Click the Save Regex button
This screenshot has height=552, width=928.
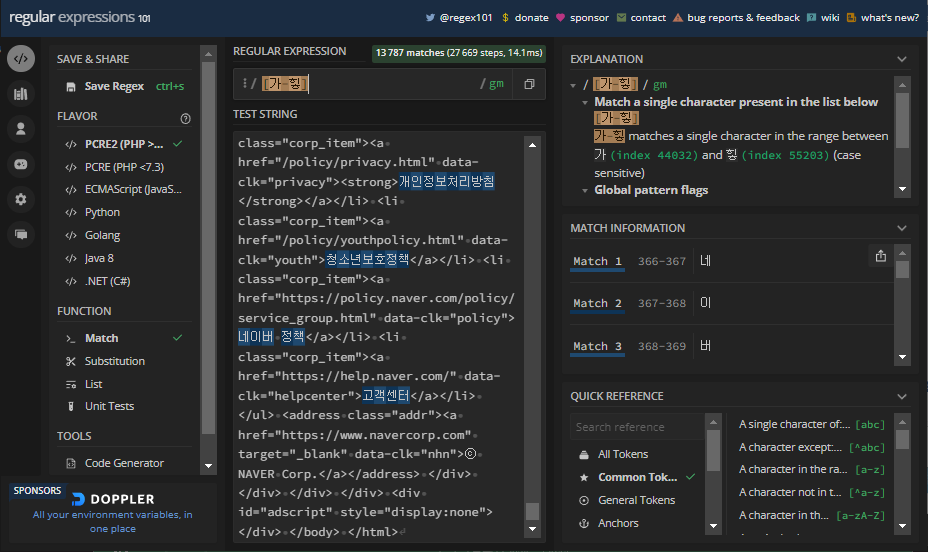[x=124, y=86]
